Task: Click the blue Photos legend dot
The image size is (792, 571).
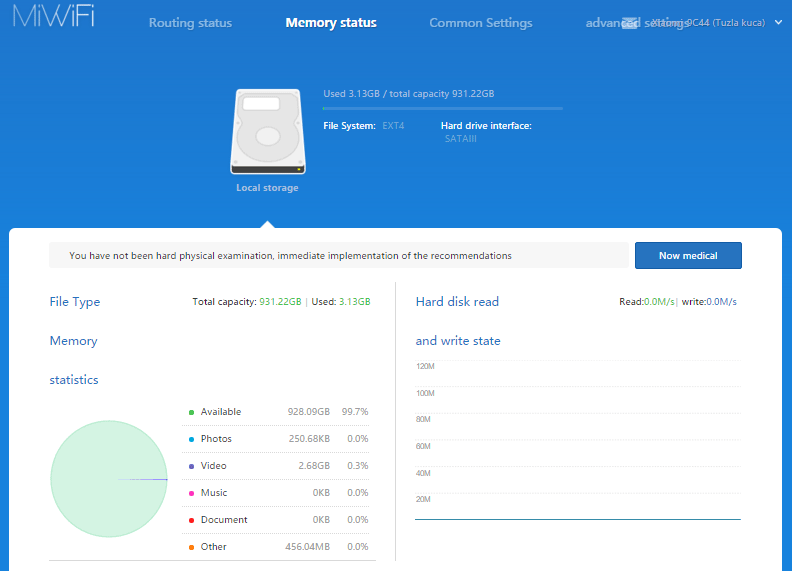Action: (x=191, y=439)
